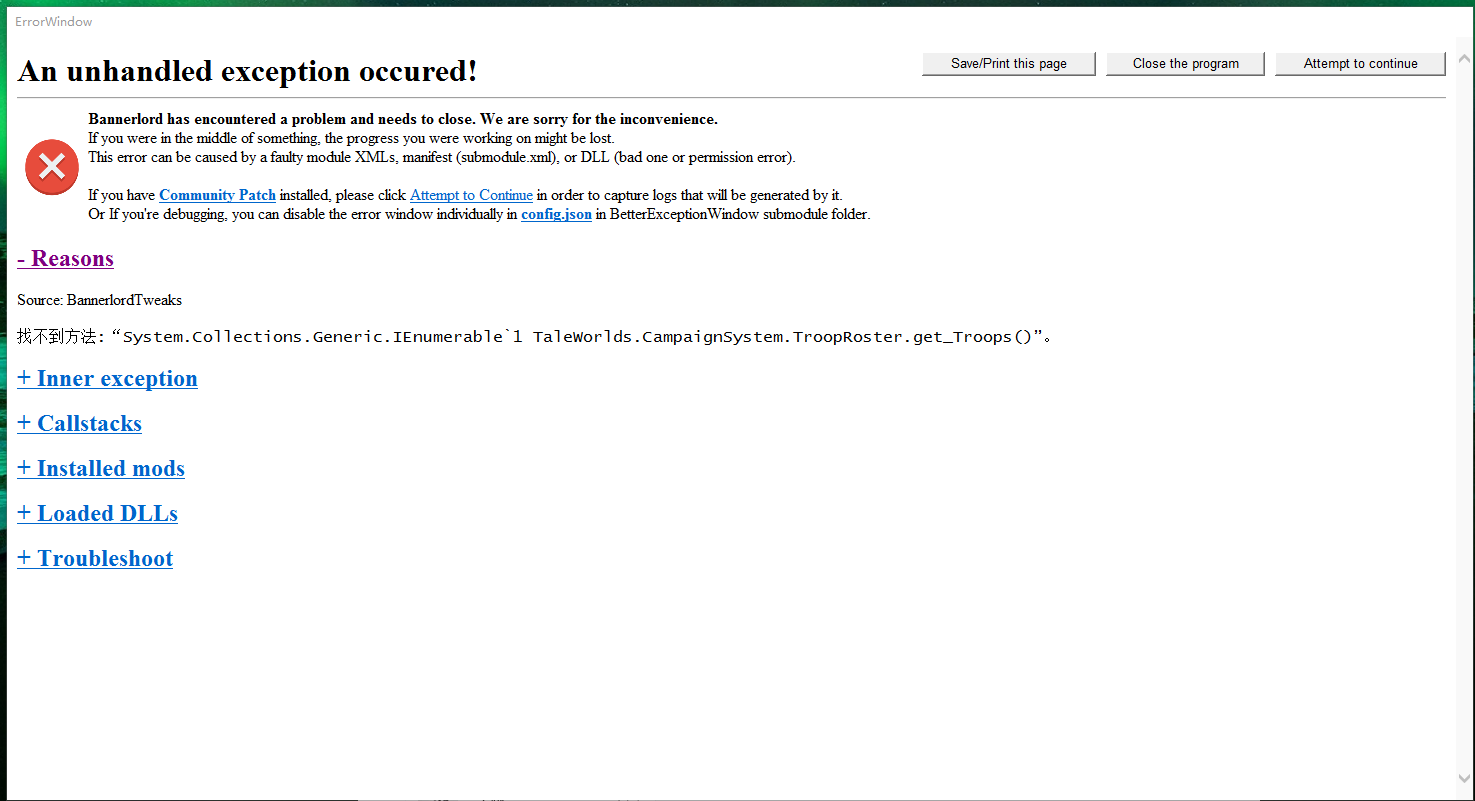Click the Attempt to continue button
This screenshot has width=1475, height=801.
coord(1360,64)
